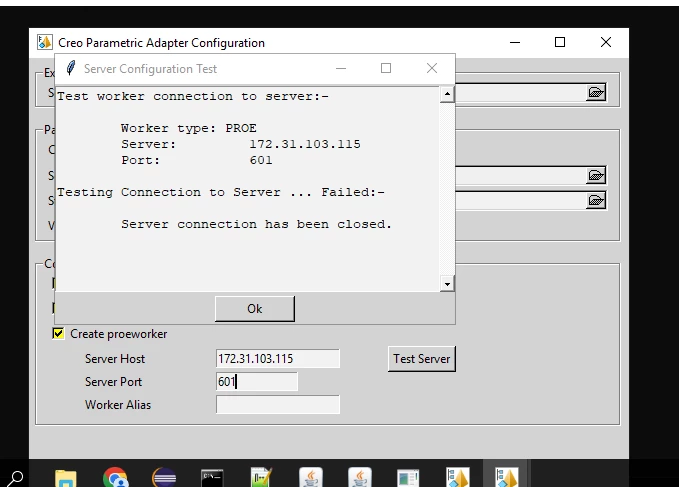Click the Test Server button
Image resolution: width=679 pixels, height=487 pixels.
[422, 359]
